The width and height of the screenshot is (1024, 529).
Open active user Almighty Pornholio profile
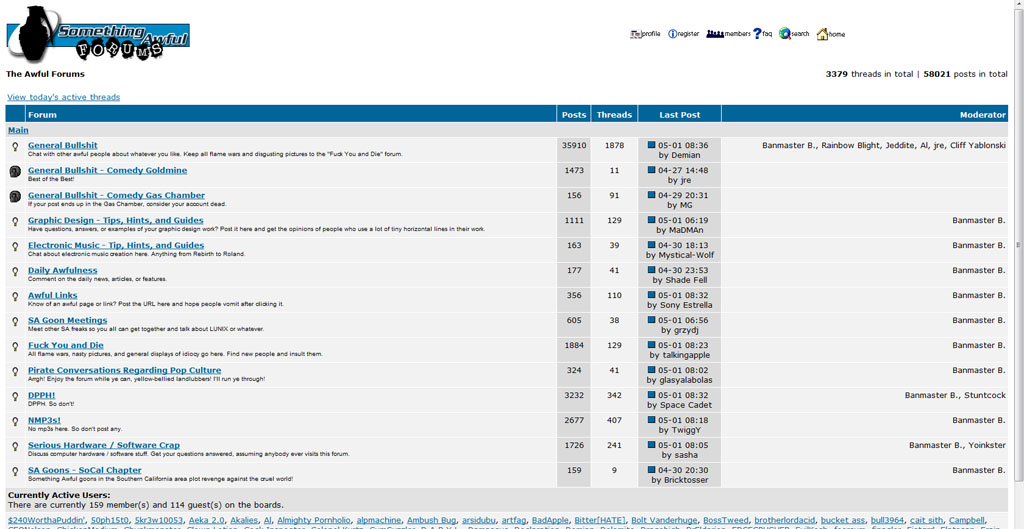point(314,519)
